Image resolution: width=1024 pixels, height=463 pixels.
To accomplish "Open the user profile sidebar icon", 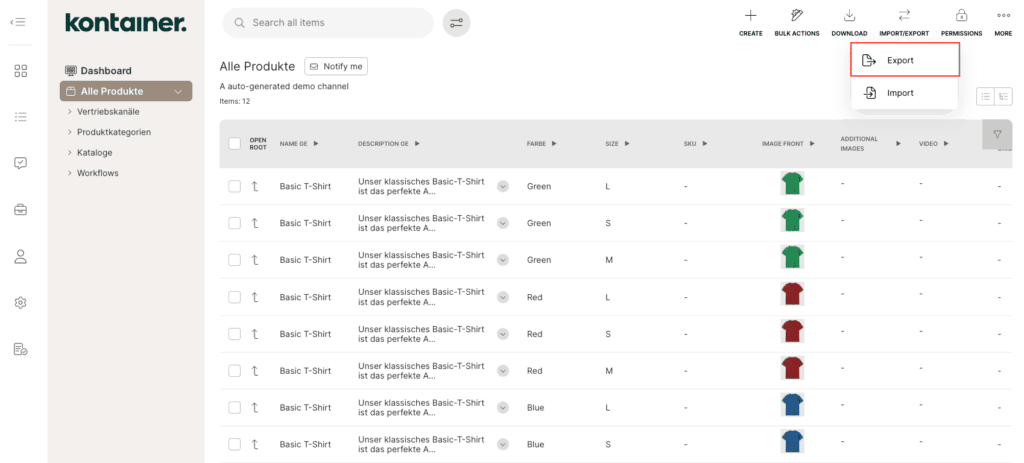I will (20, 256).
